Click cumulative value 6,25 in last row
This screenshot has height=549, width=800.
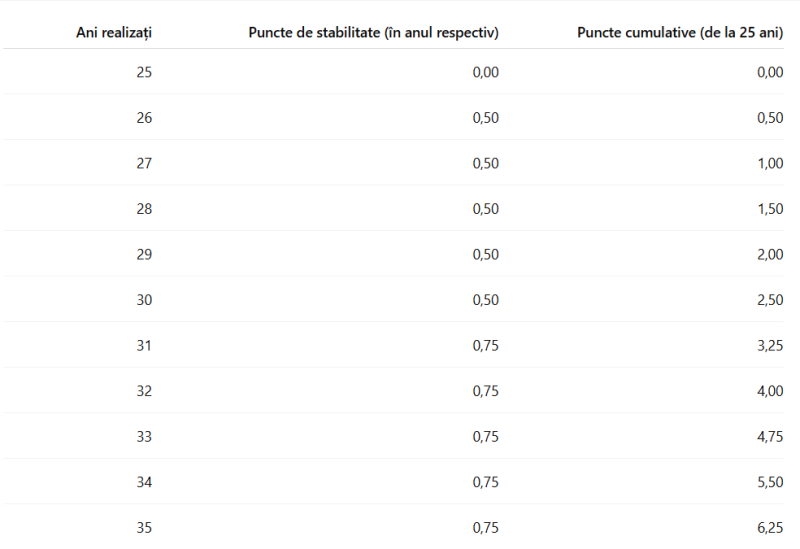coord(770,528)
